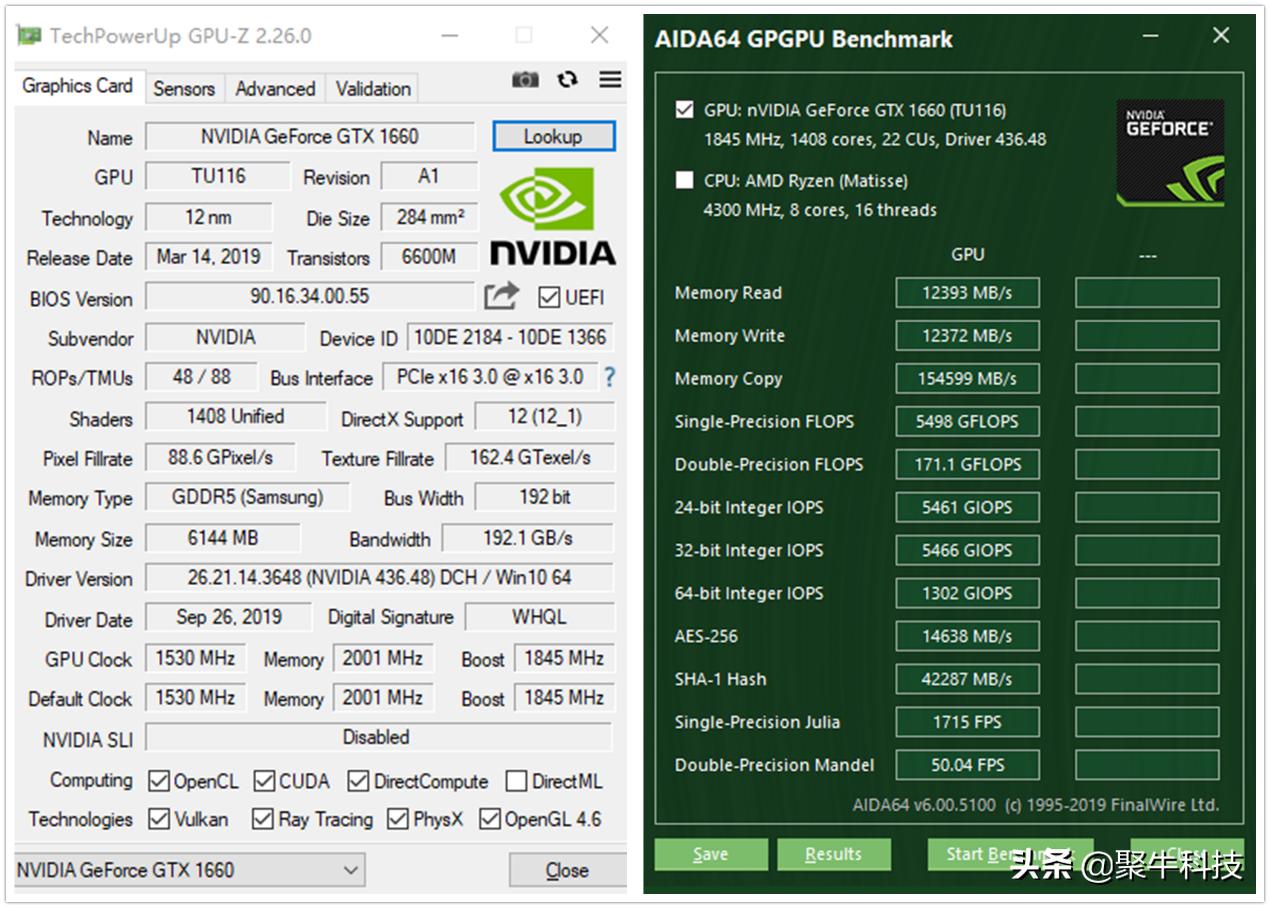The height and width of the screenshot is (908, 1270).
Task: Click the question mark next to Bus Interface
Action: coord(609,378)
